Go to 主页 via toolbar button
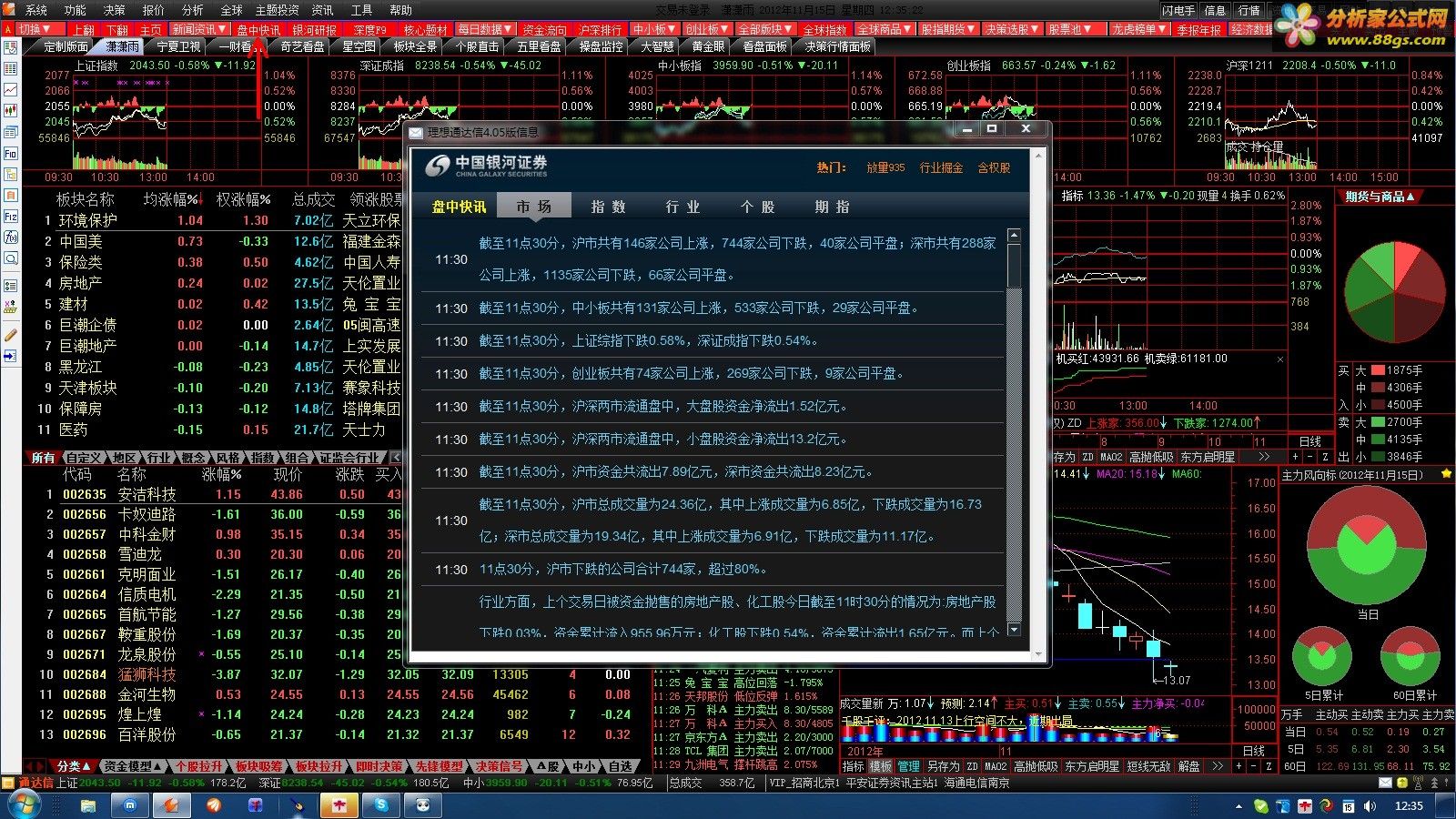The width and height of the screenshot is (1456, 819). (x=151, y=30)
